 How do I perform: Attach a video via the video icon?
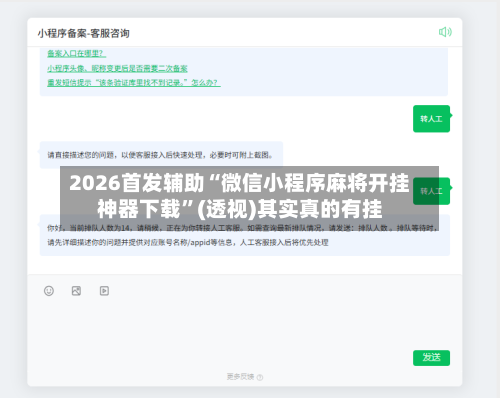[x=104, y=291]
